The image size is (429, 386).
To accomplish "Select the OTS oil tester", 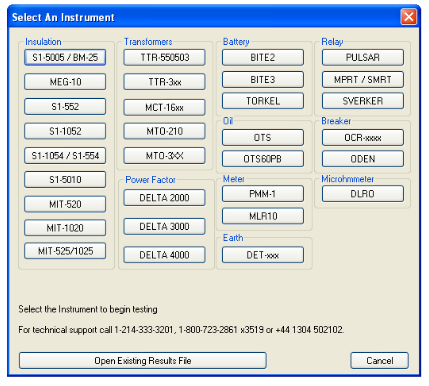I will click(x=263, y=137).
